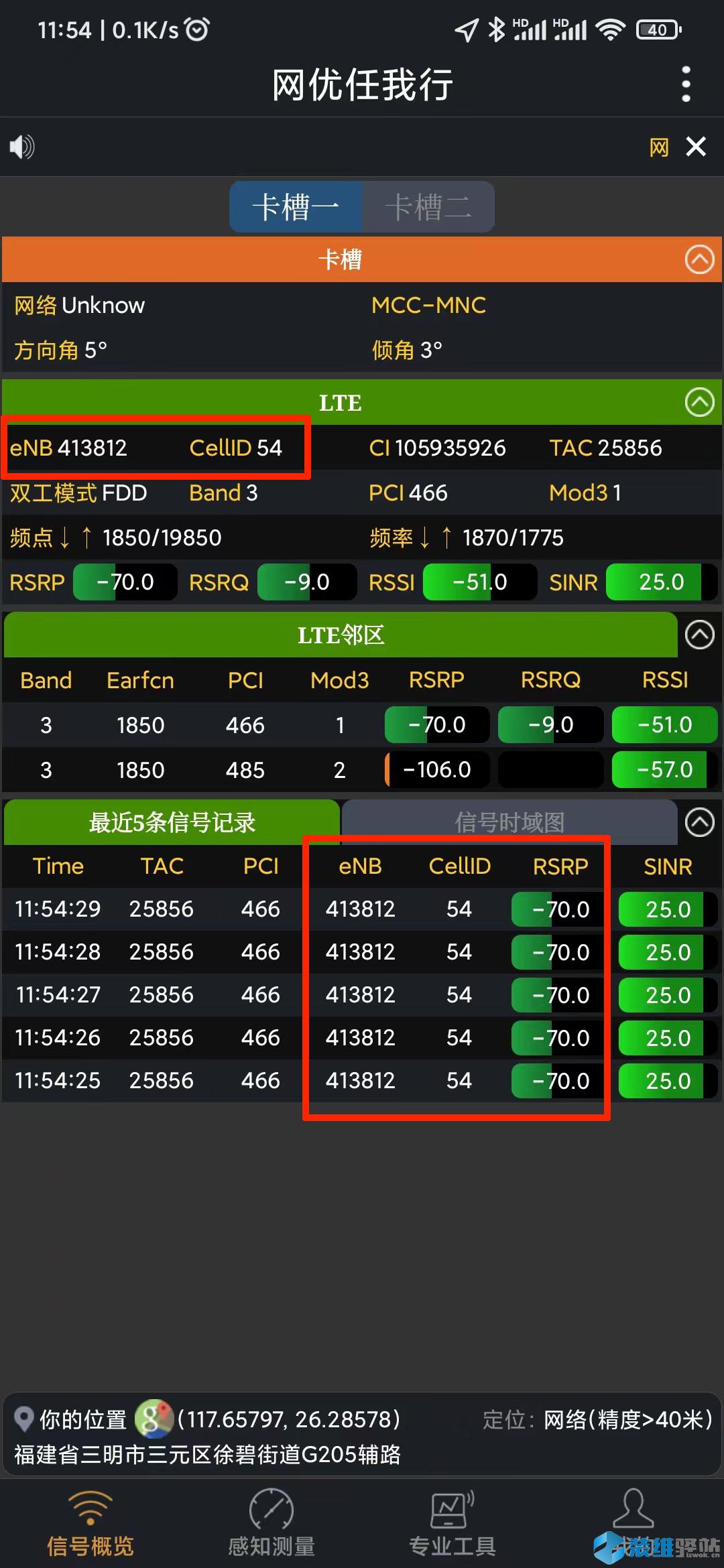
Task: Collapse the orange 卡槽 section
Action: (x=699, y=259)
